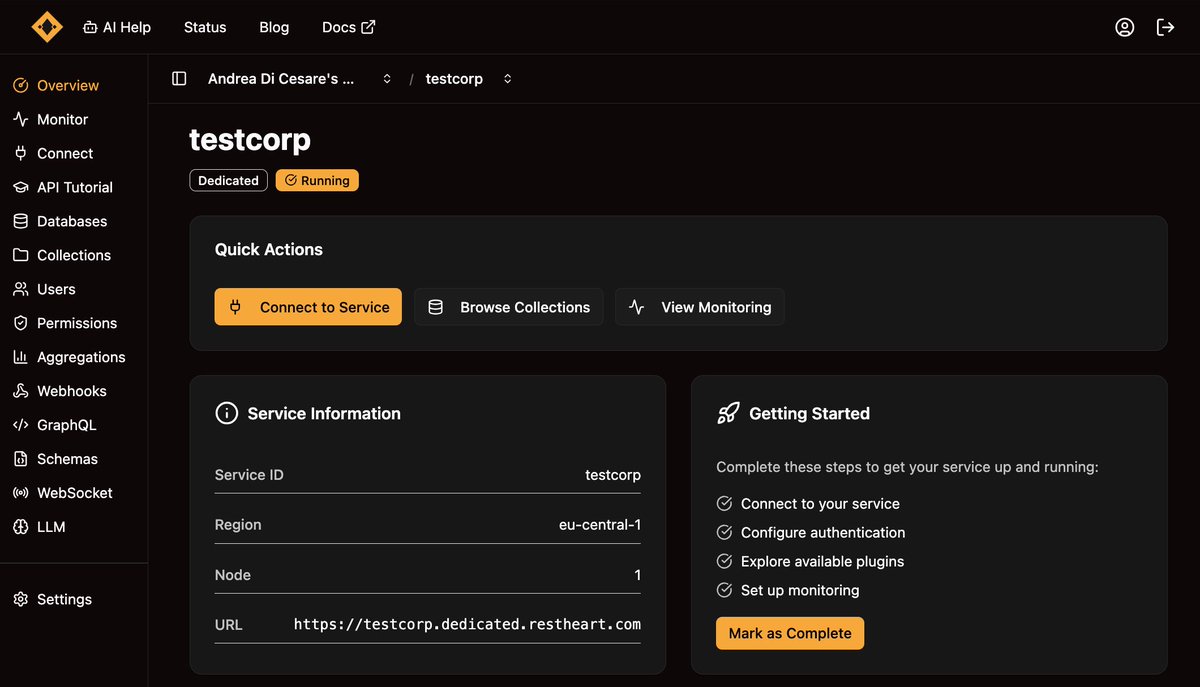The width and height of the screenshot is (1200, 687).
Task: Go to the Blog link
Action: (x=274, y=27)
